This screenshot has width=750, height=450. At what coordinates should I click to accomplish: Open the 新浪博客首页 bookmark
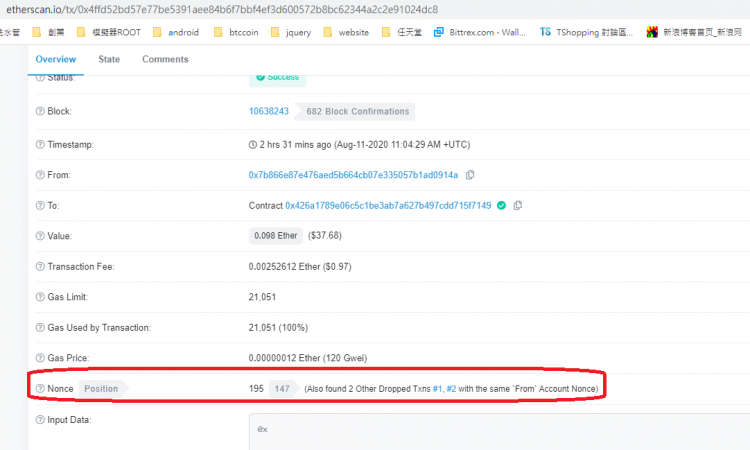pyautogui.click(x=694, y=32)
